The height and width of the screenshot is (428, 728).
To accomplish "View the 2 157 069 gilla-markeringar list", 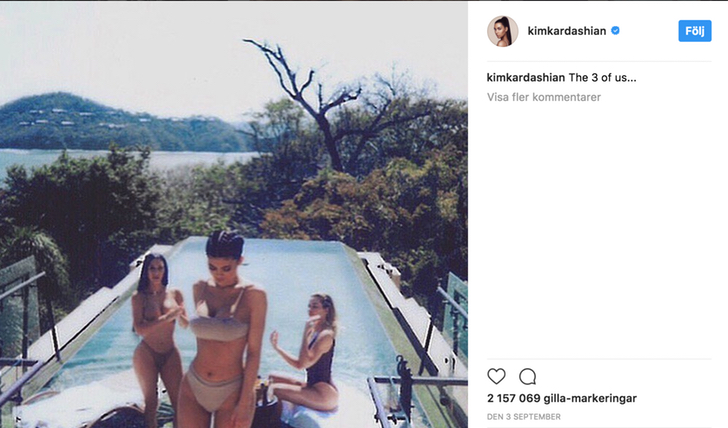I will coord(562,398).
